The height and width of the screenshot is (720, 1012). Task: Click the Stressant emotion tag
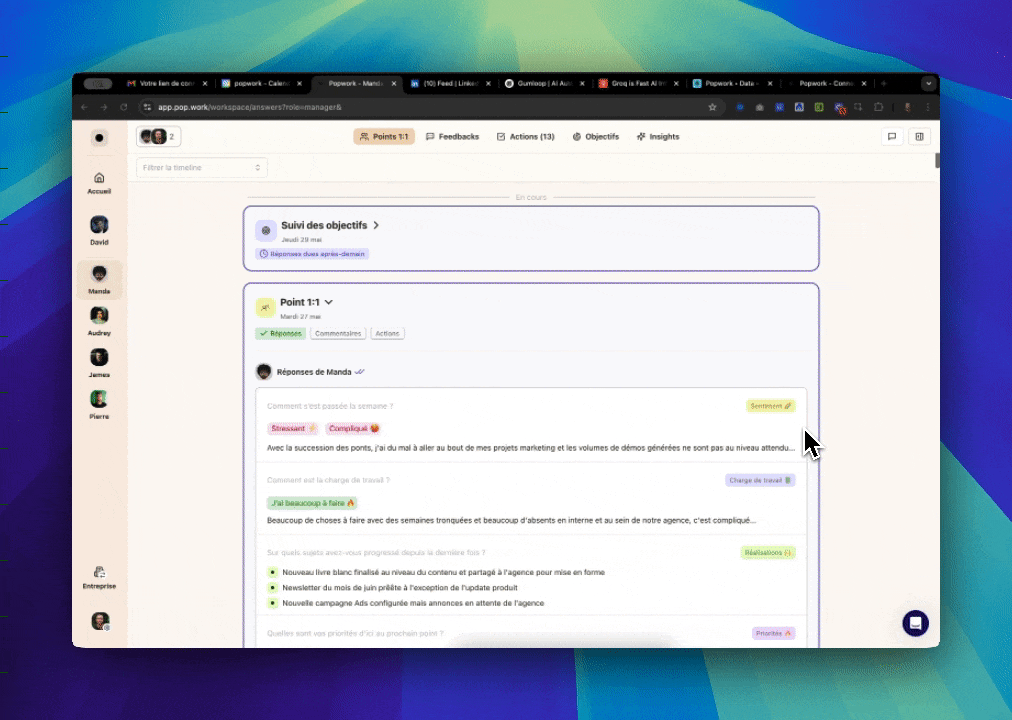tap(292, 428)
